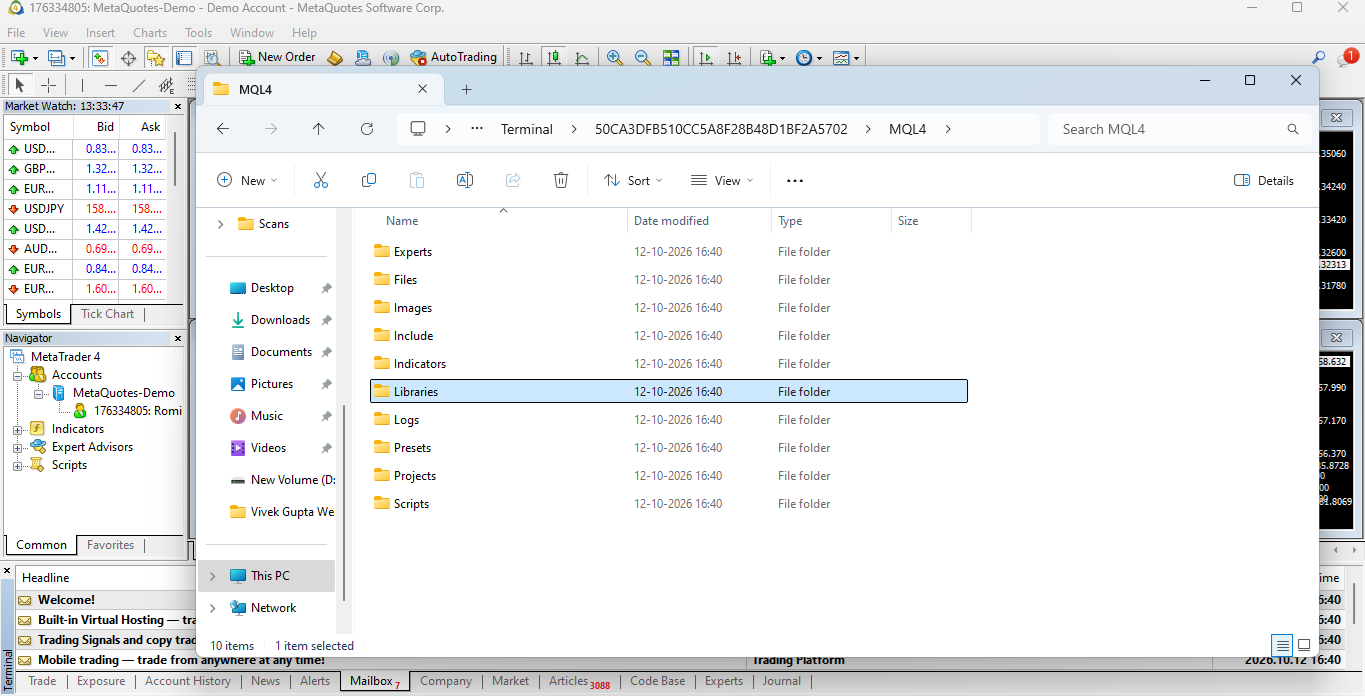Viewport: 1365px width, 696px height.
Task: Open the chat notification bubble icon
Action: [1348, 57]
